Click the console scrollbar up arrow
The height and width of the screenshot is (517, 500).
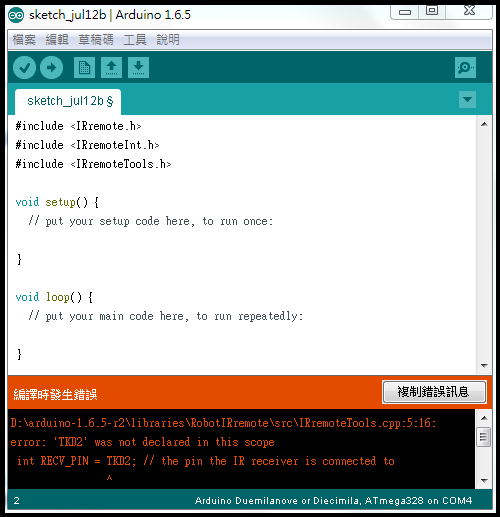(x=484, y=418)
